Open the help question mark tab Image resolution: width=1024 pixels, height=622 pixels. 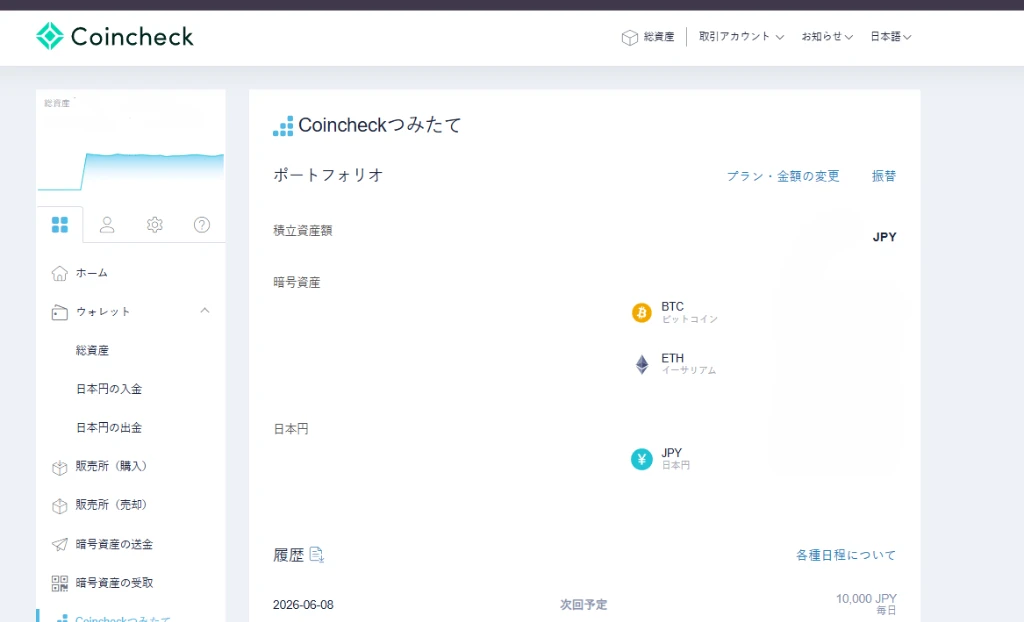202,225
